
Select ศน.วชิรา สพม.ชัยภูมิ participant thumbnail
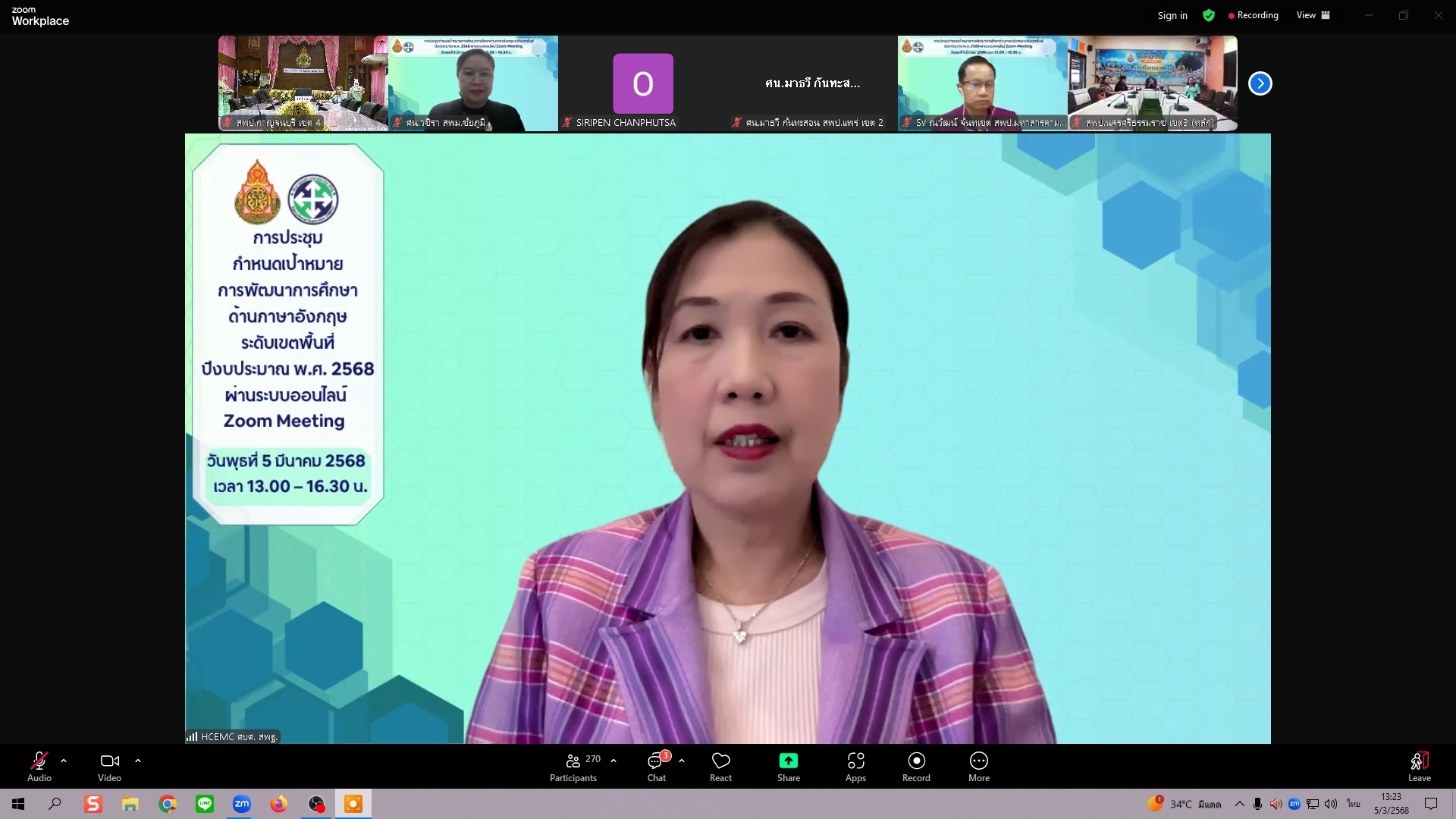473,83
